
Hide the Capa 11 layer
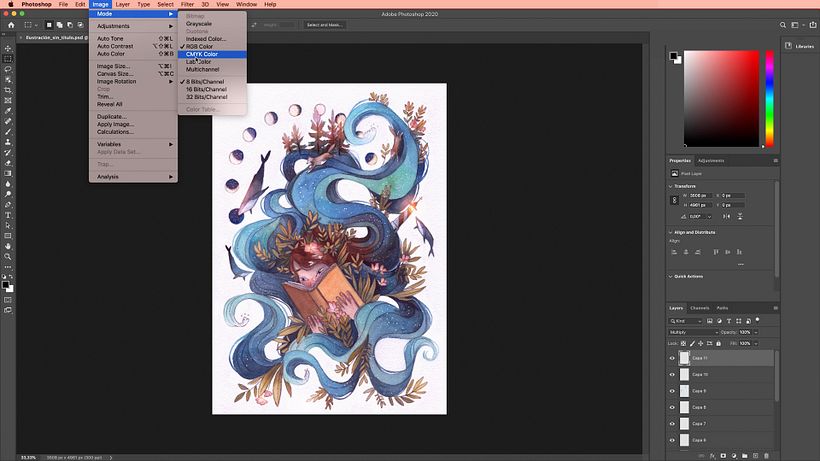673,358
